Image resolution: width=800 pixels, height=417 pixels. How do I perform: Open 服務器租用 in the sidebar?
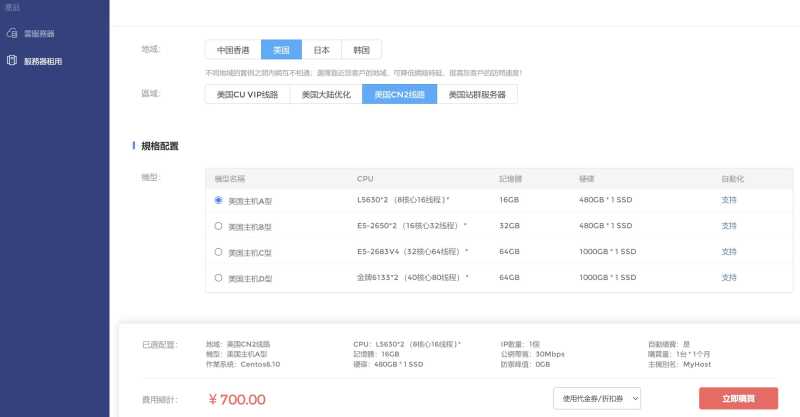(42, 61)
